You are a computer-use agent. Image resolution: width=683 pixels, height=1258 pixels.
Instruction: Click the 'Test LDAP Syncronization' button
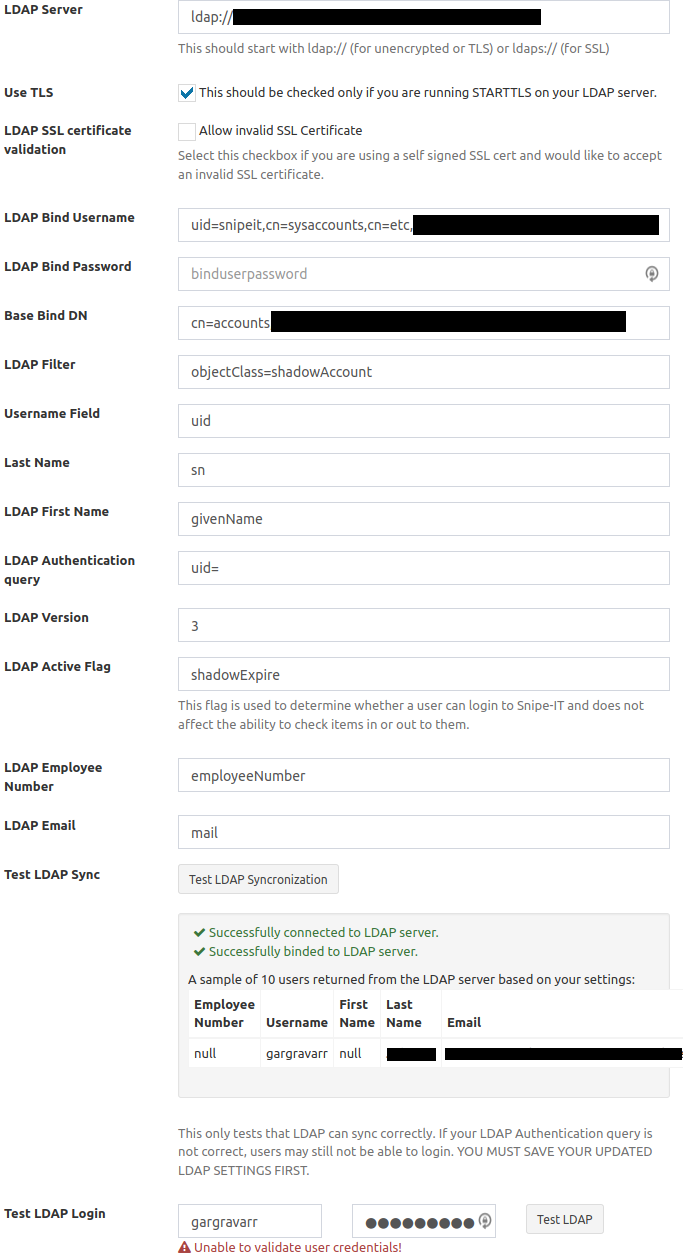(x=258, y=879)
